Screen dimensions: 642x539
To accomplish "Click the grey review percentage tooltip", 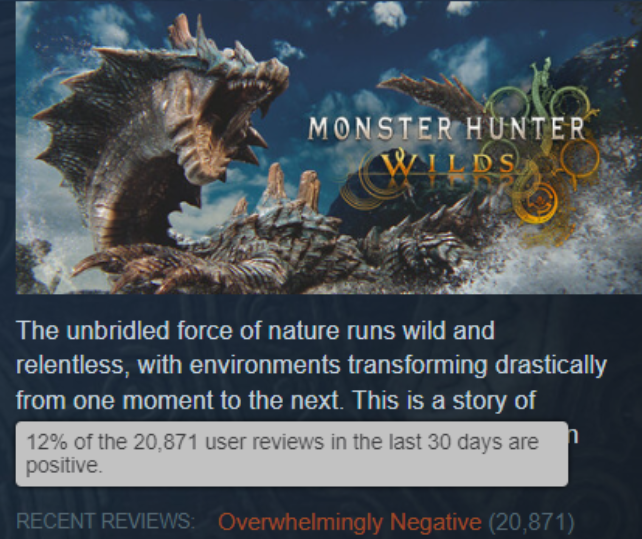I will pos(292,454).
